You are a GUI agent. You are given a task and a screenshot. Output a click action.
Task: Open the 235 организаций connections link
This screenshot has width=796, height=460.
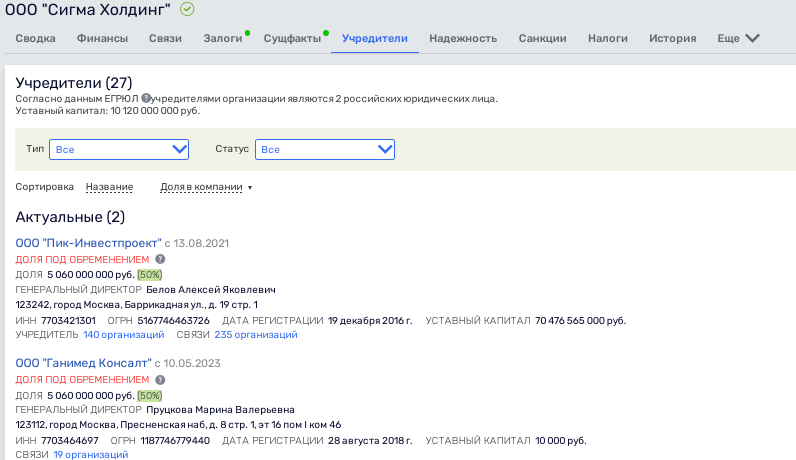(x=256, y=335)
